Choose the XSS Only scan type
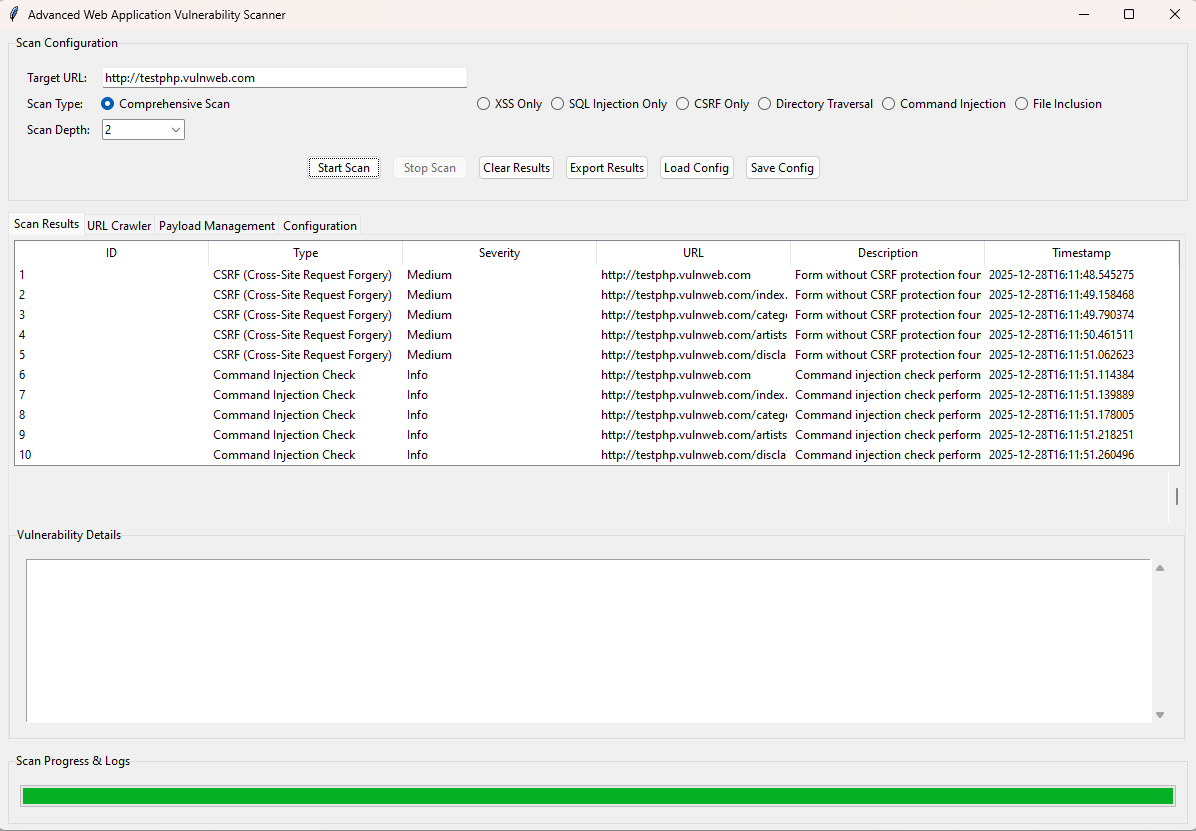This screenshot has height=831, width=1196. point(484,104)
